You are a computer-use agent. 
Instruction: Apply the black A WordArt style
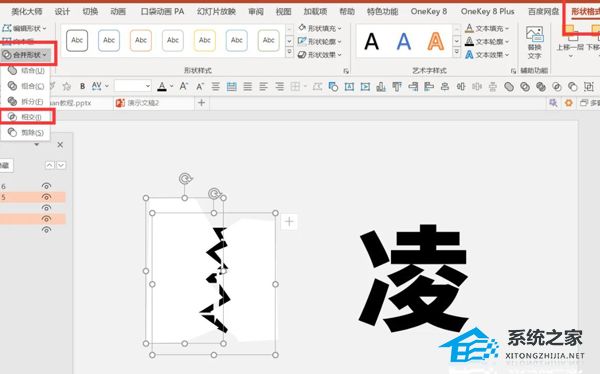371,41
